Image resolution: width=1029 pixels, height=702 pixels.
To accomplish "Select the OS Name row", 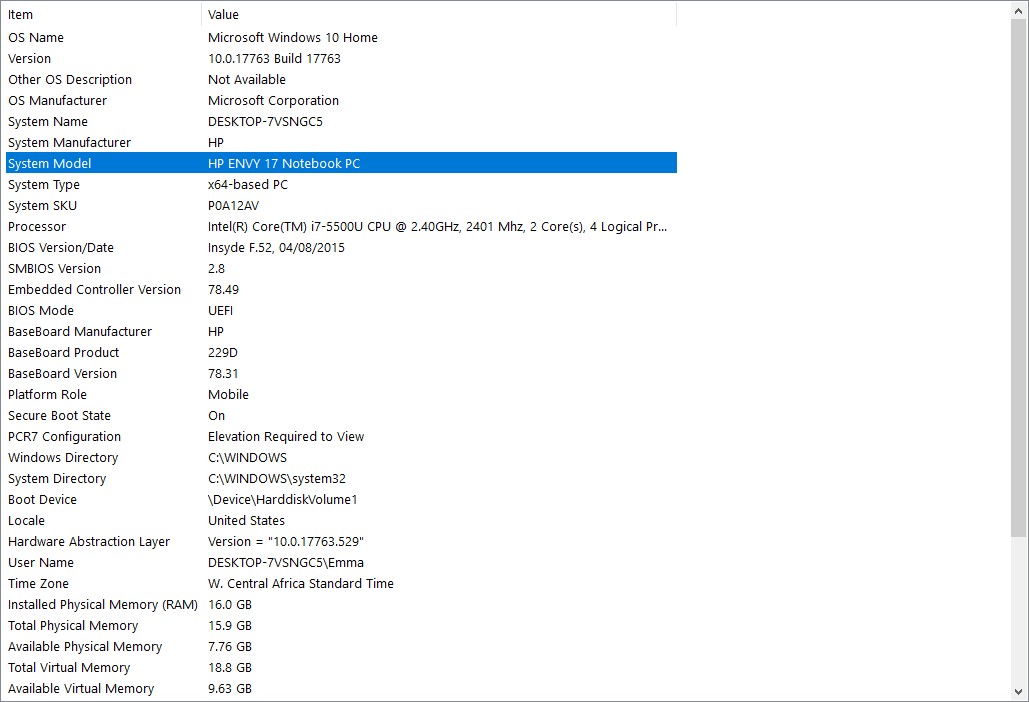I will coord(341,37).
